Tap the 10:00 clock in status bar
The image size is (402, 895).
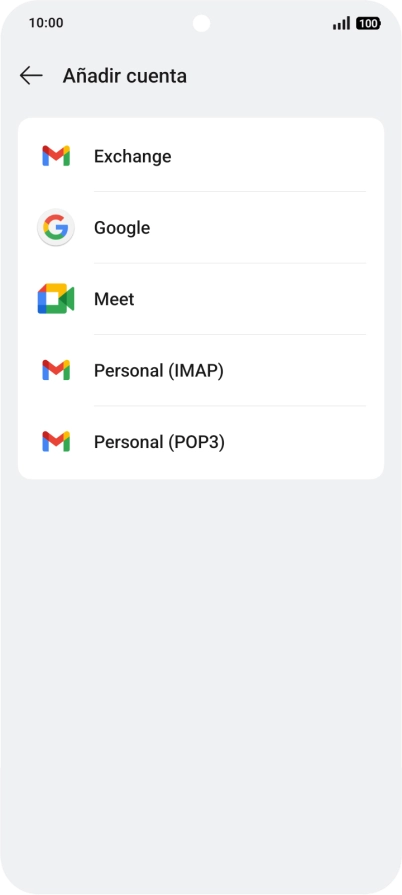pos(46,23)
